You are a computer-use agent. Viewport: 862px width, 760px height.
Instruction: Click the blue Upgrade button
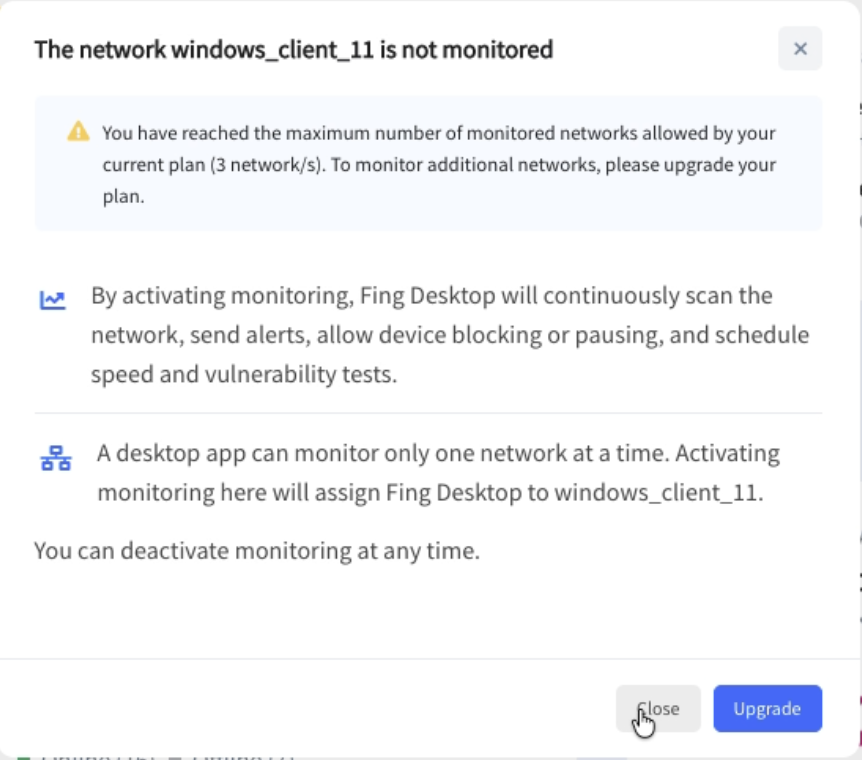(x=767, y=708)
